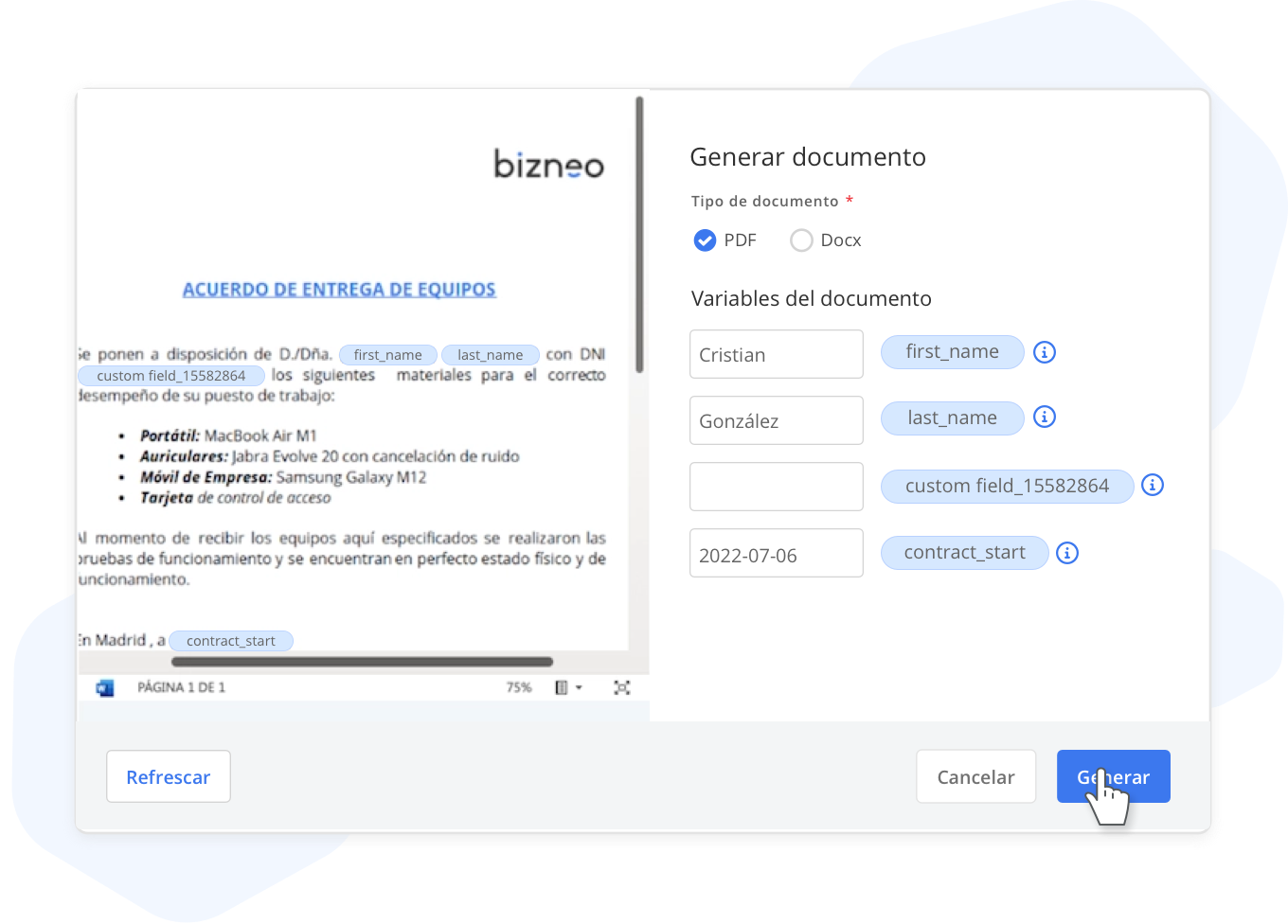Open the info tooltip beside last_name variable
This screenshot has height=924, width=1288.
click(1045, 418)
